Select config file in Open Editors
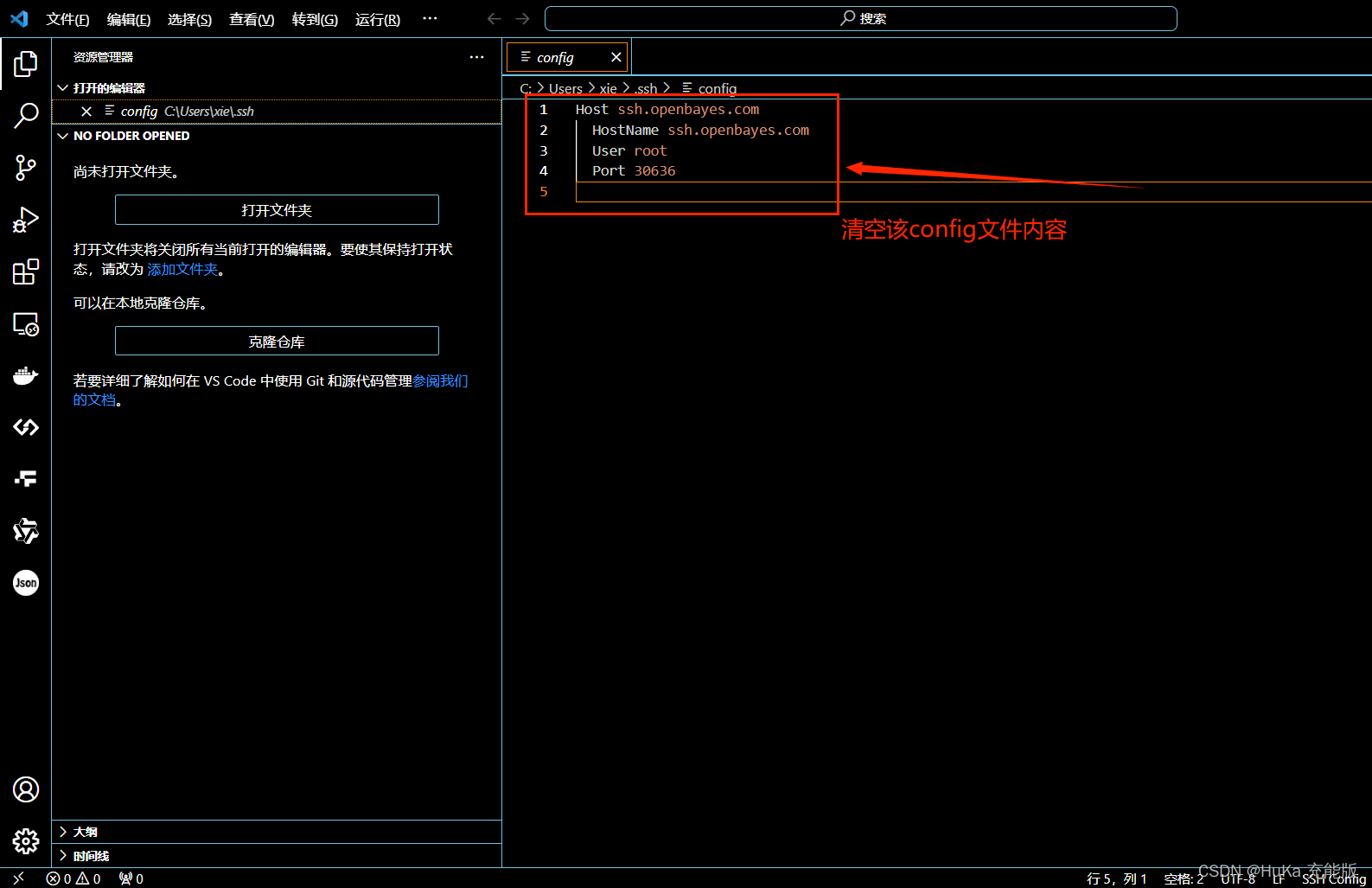The width and height of the screenshot is (1372, 888). pyautogui.click(x=277, y=112)
